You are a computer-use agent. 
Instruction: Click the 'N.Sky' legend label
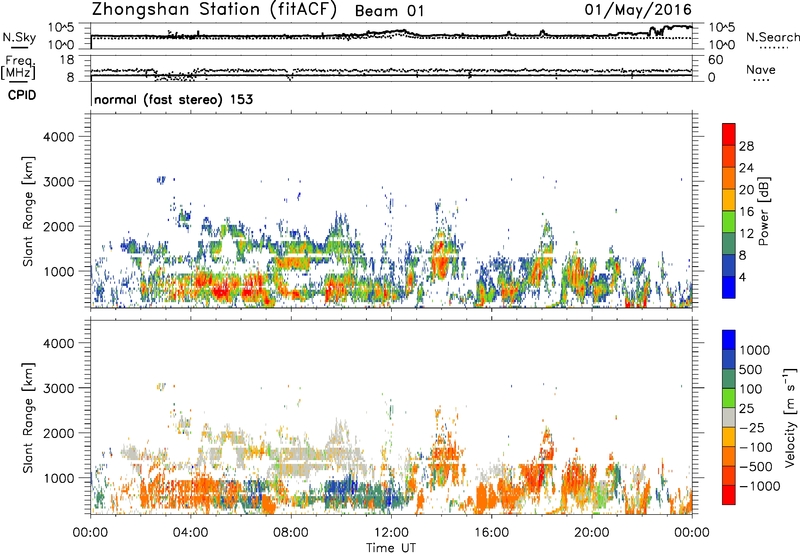point(19,37)
